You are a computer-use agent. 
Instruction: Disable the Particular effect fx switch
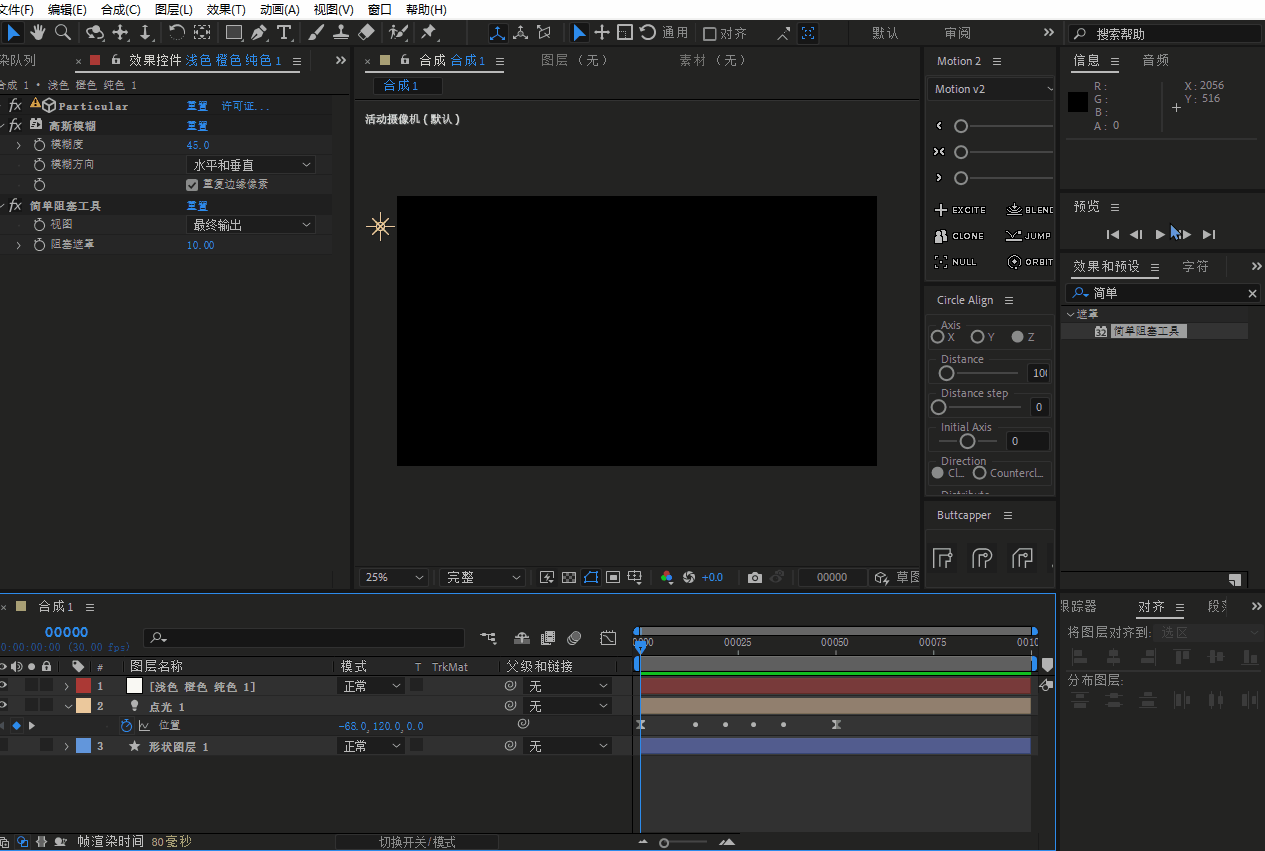[15, 105]
